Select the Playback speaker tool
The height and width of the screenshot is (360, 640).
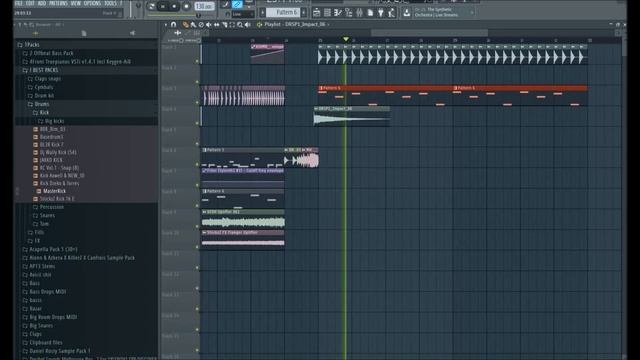coord(247,25)
